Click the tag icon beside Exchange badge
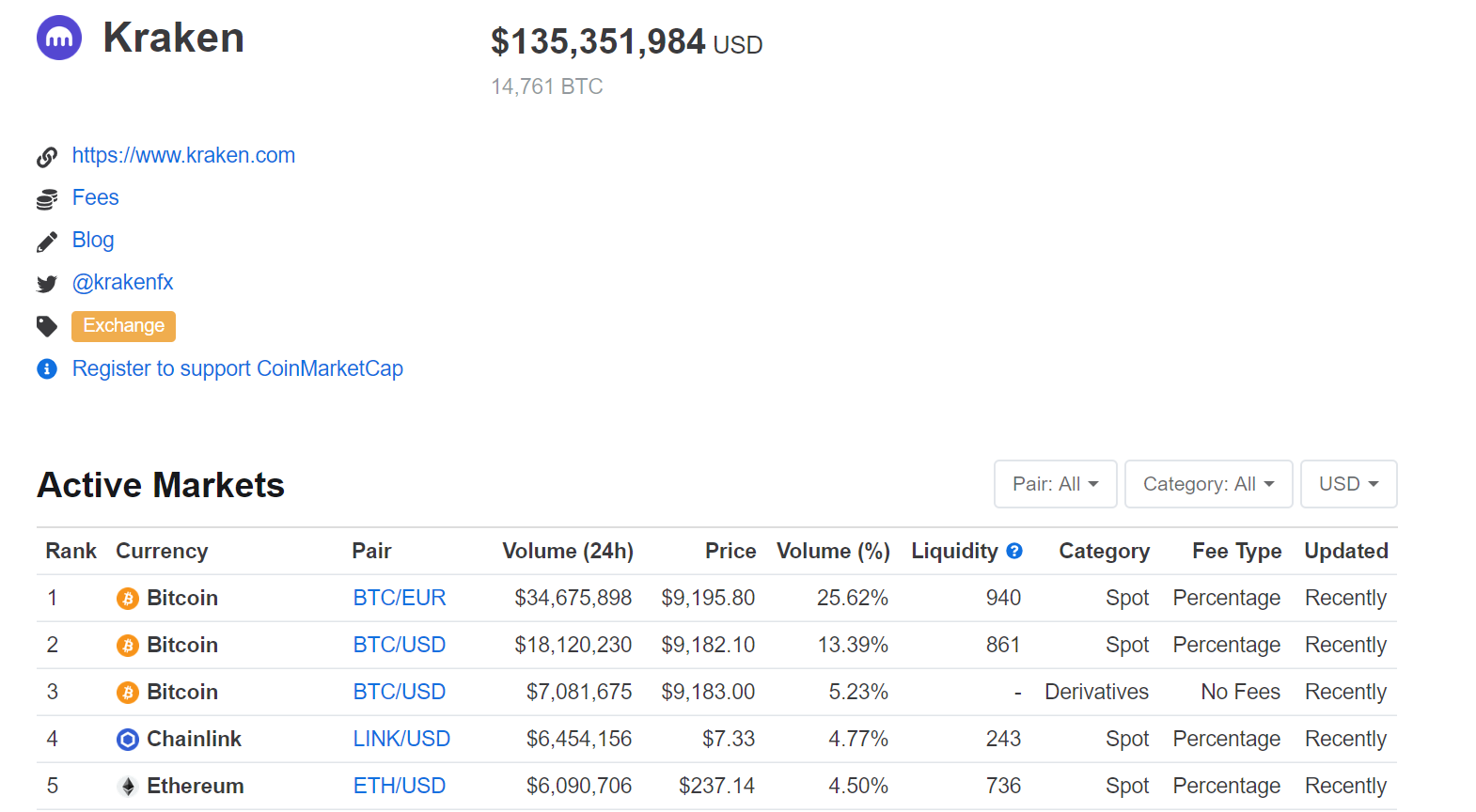This screenshot has height=812, width=1476. pyautogui.click(x=47, y=326)
